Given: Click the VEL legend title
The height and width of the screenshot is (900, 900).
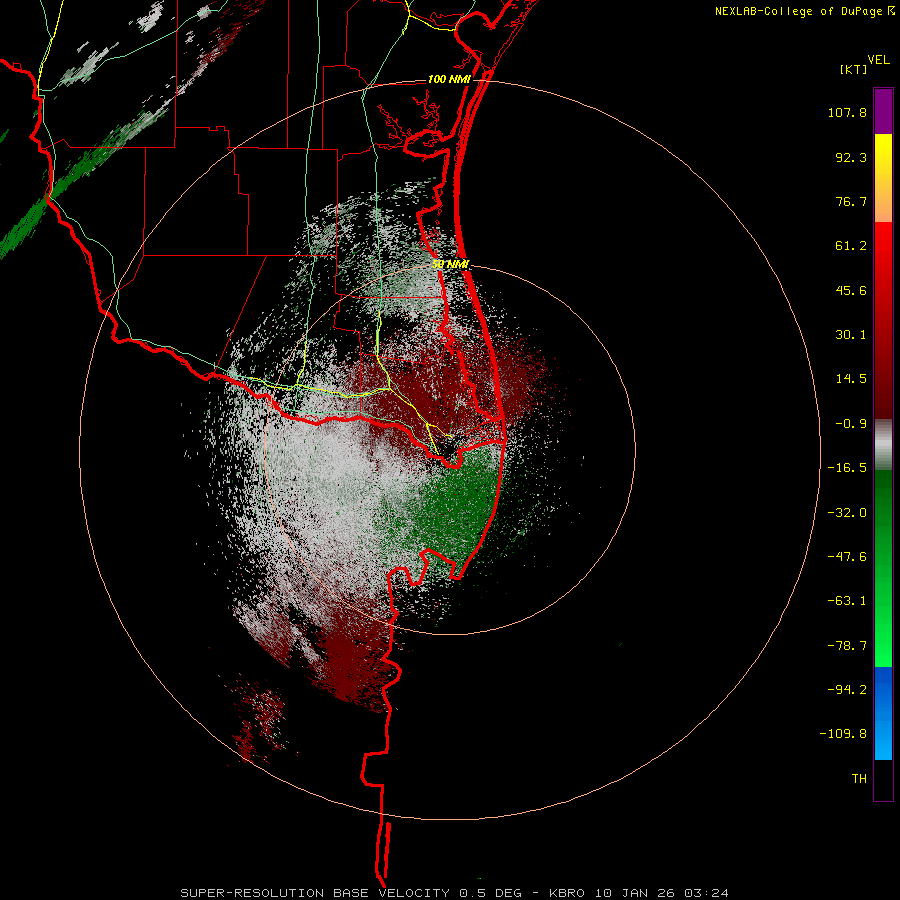Looking at the screenshot, I should (x=878, y=60).
